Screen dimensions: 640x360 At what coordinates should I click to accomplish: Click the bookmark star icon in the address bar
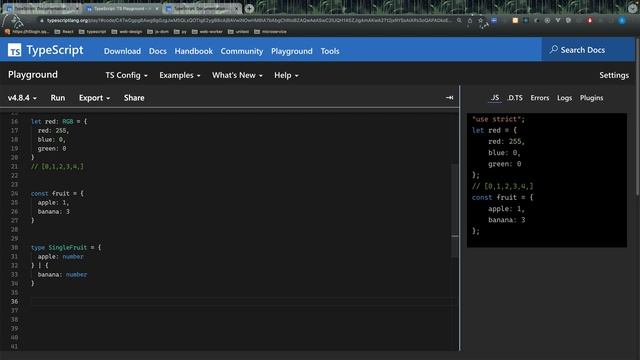pyautogui.click(x=480, y=20)
